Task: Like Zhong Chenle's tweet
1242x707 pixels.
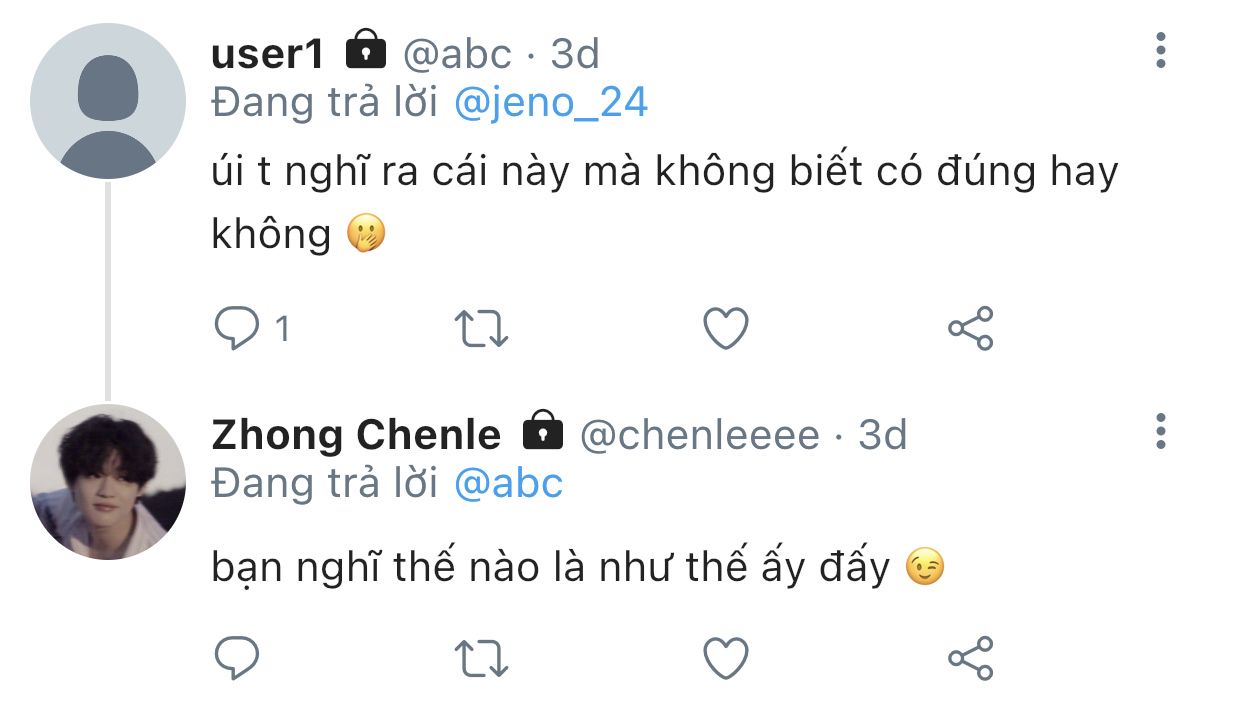Action: (726, 658)
